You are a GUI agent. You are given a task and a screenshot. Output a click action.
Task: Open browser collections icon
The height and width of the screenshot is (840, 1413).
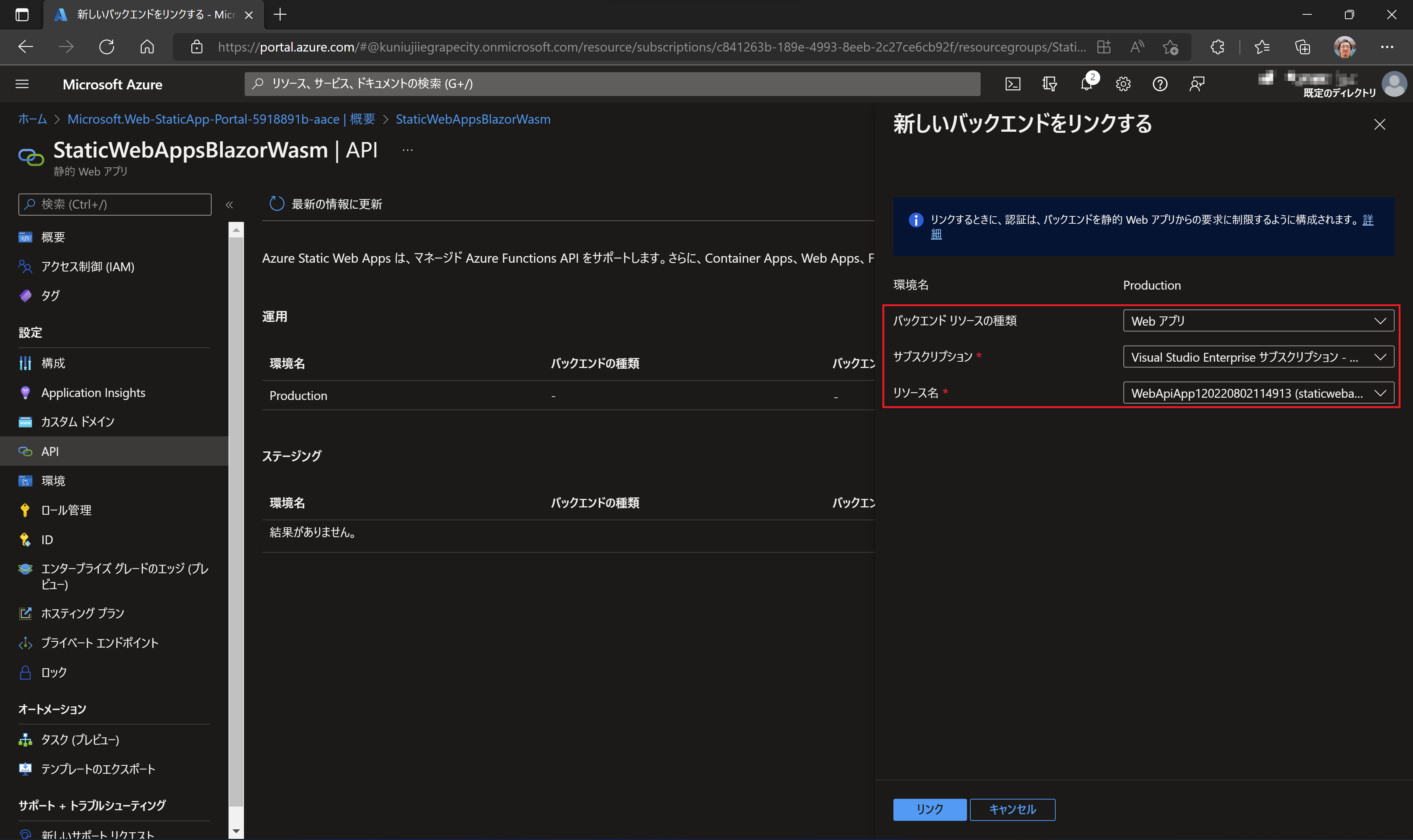pyautogui.click(x=1303, y=47)
